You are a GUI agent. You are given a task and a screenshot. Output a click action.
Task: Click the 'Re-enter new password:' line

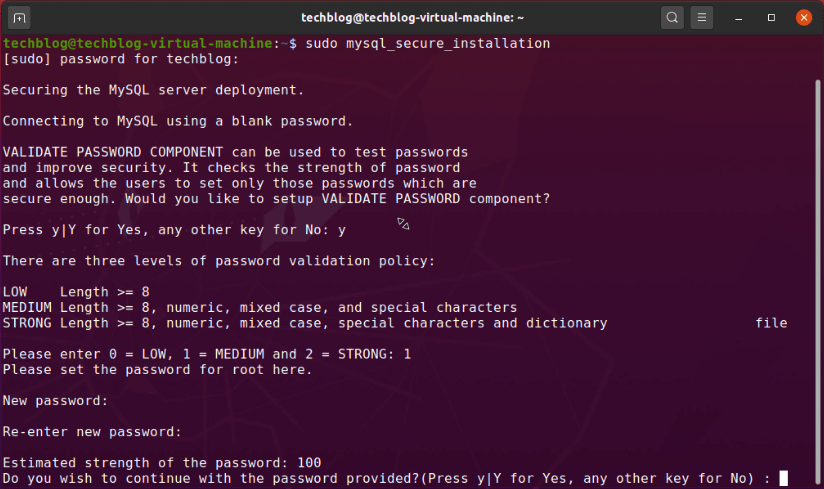click(92, 432)
